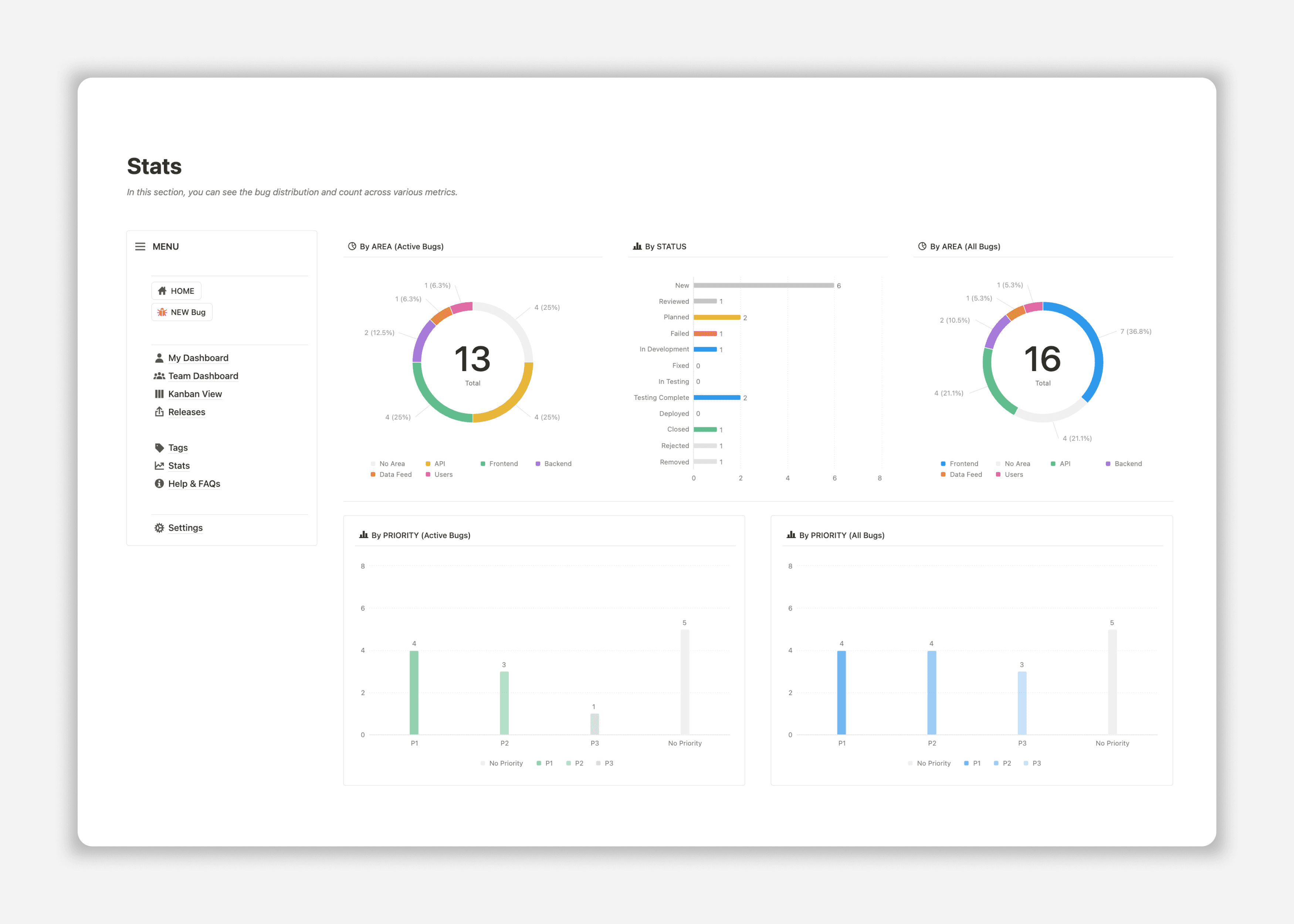Click the Kanban View columns icon
The height and width of the screenshot is (924, 1294).
159,394
